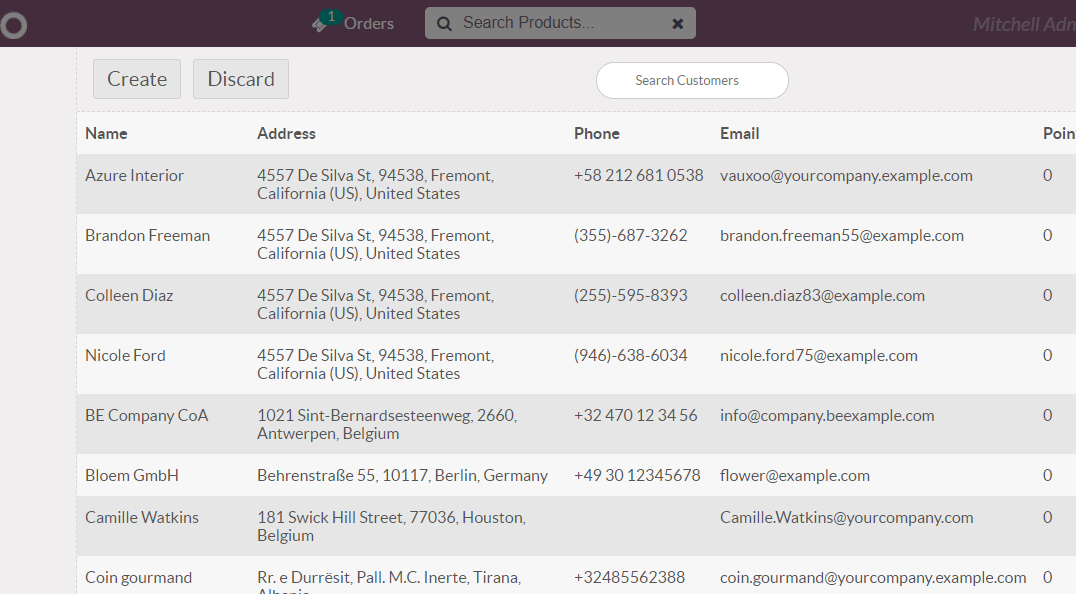Click email flower@example.com
This screenshot has height=594, width=1076.
(795, 475)
